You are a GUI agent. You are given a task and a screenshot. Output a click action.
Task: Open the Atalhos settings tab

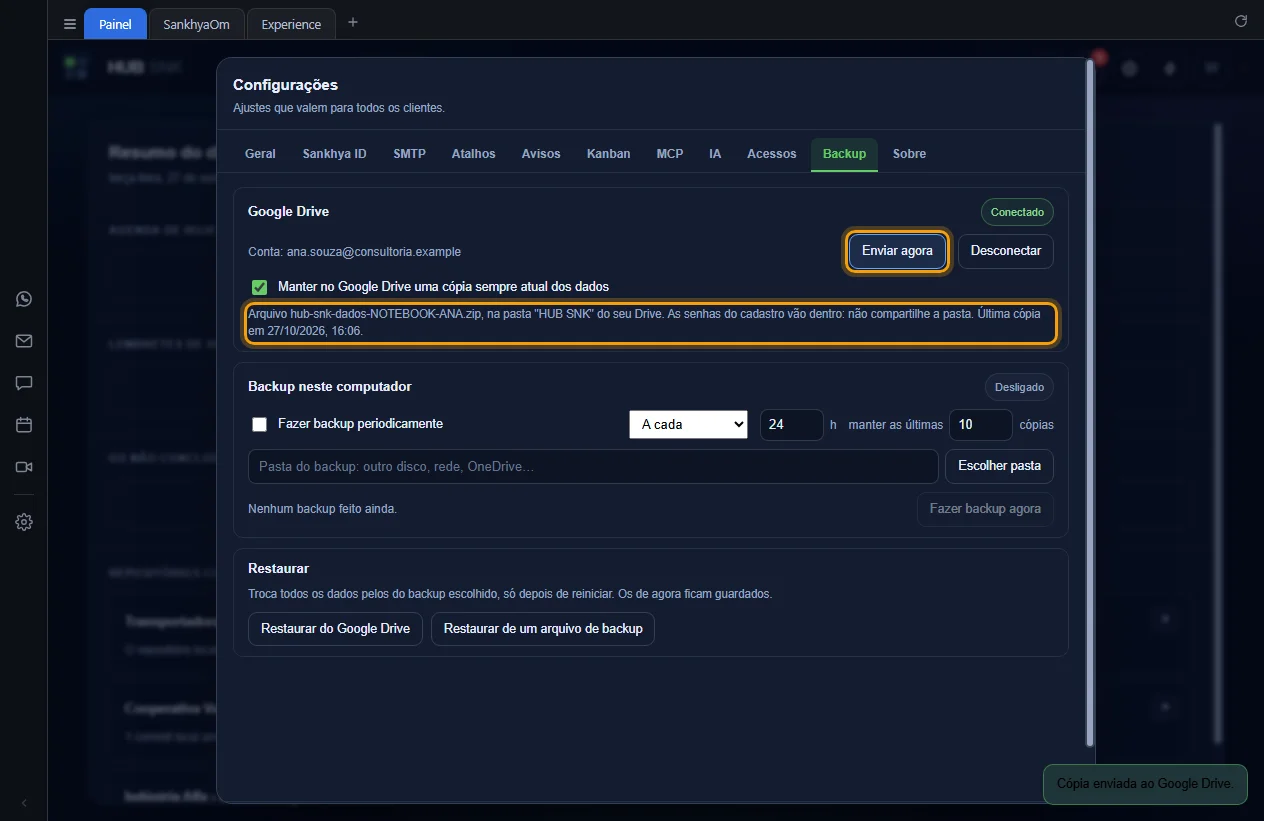(473, 154)
